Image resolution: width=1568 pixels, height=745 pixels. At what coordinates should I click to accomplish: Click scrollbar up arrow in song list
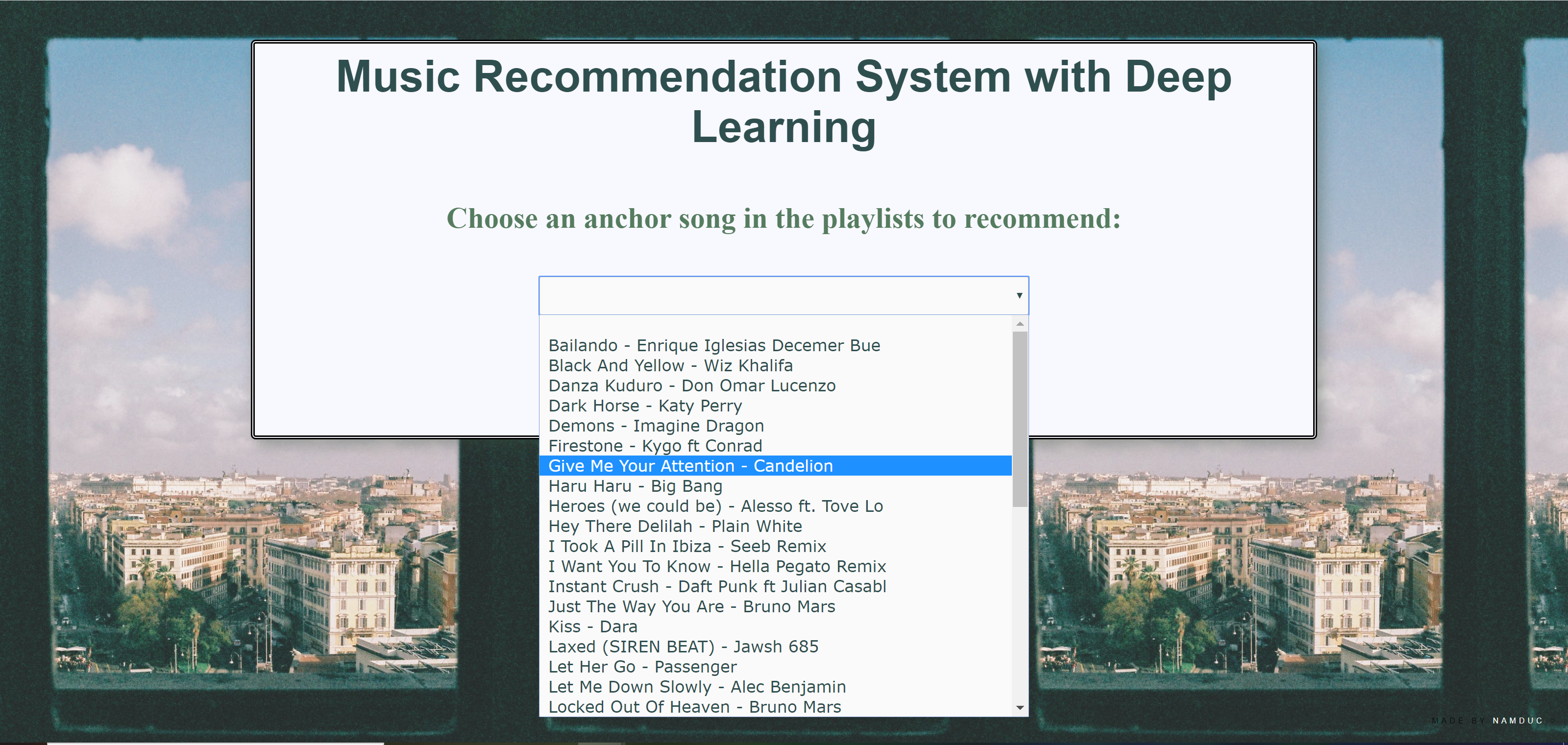coord(1020,324)
